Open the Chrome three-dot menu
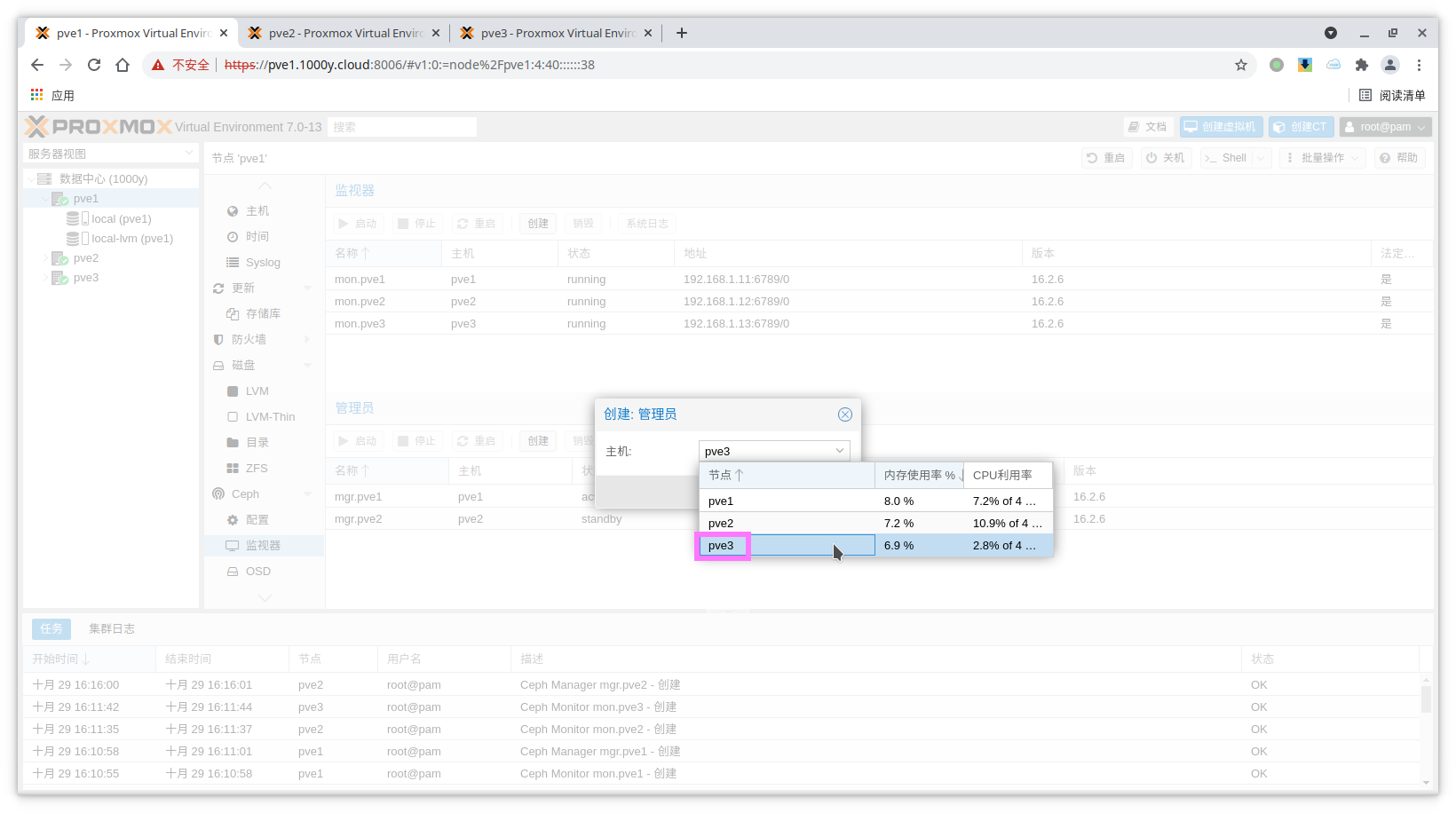1456x813 pixels. click(x=1419, y=65)
